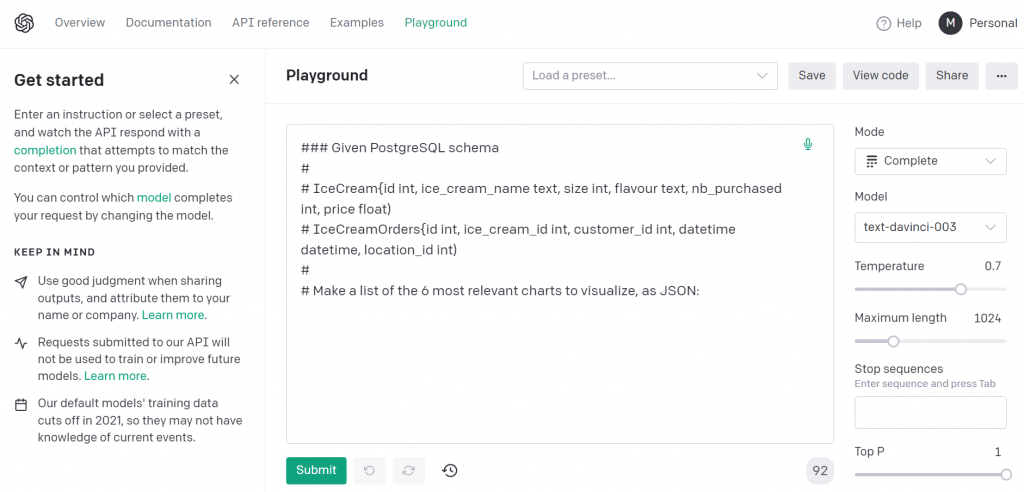Click the undo arrow icon
The height and width of the screenshot is (492, 1024).
point(369,471)
